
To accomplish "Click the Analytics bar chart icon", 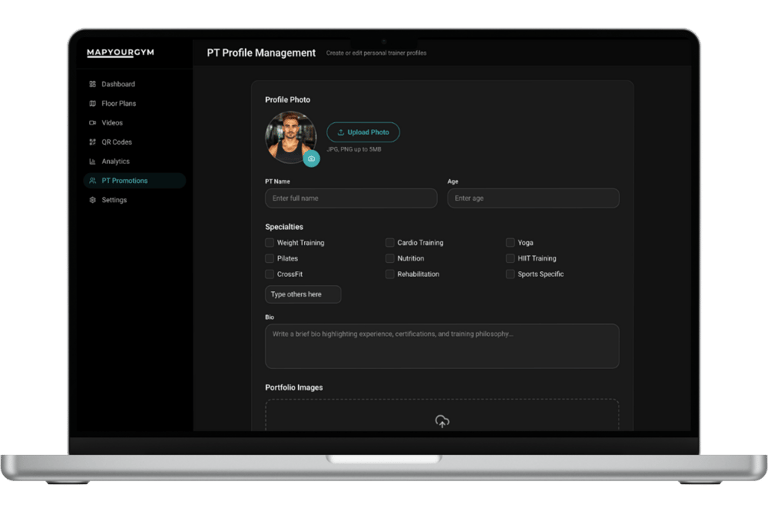I will click(x=93, y=162).
